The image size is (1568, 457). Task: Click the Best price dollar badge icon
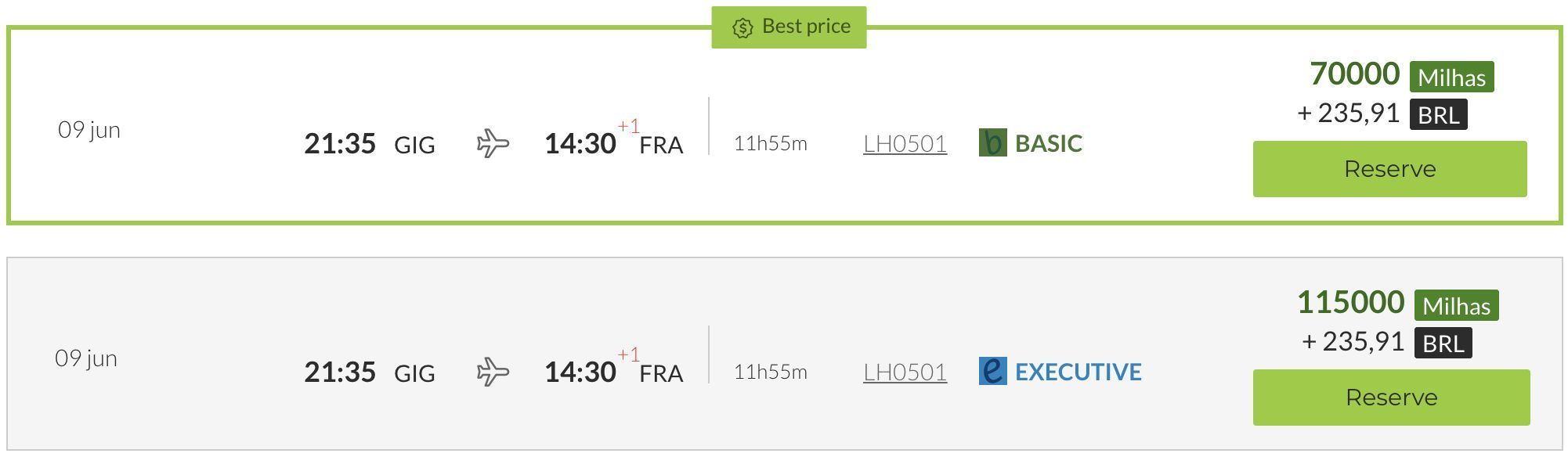(x=742, y=27)
